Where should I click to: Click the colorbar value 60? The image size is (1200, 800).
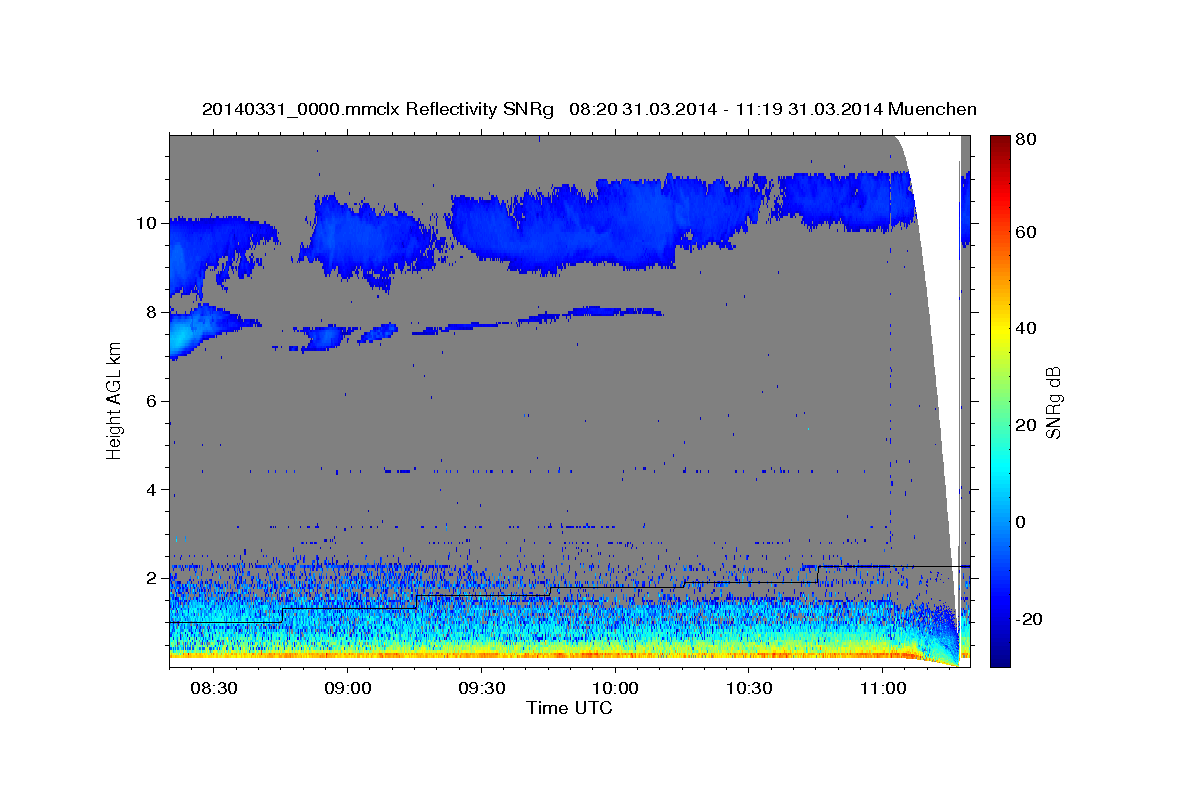(x=1027, y=232)
